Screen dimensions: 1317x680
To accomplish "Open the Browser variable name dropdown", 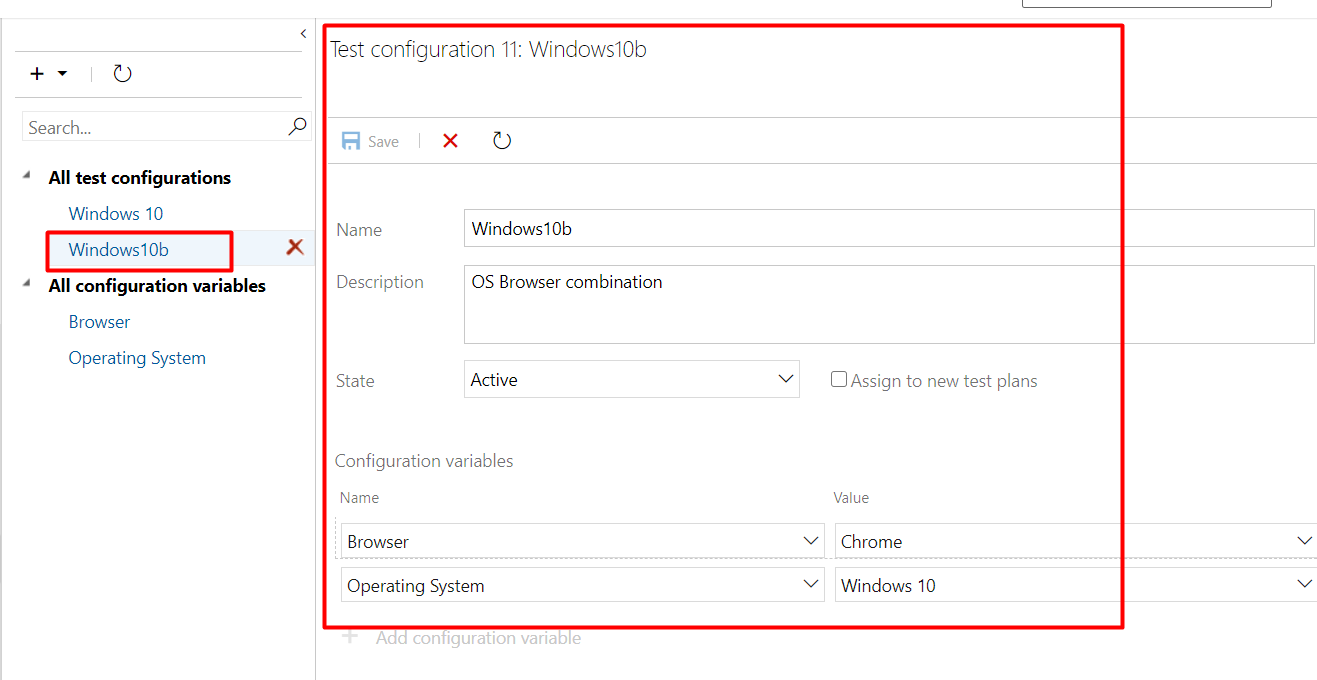I will [583, 541].
